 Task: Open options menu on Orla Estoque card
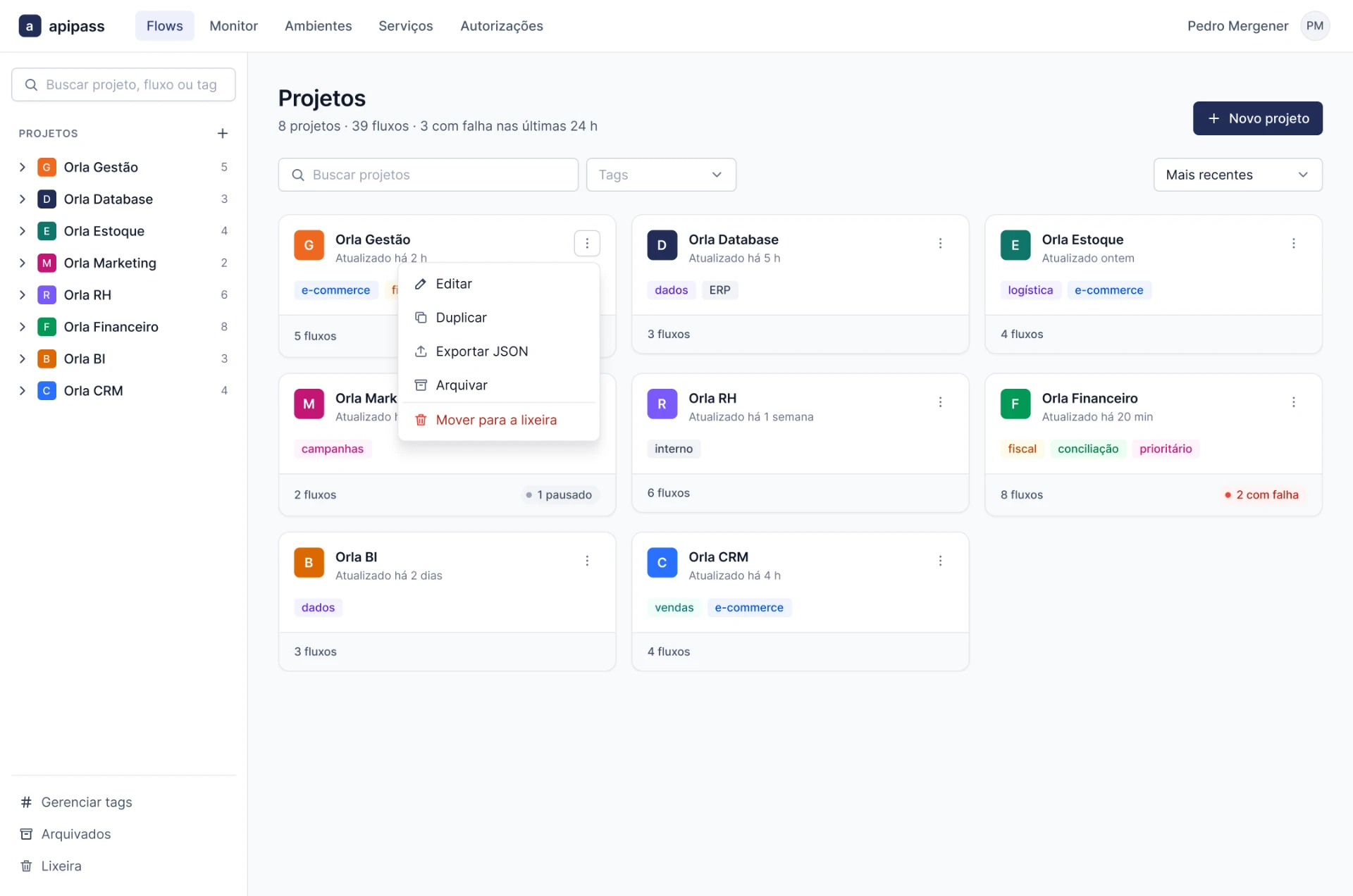tap(1293, 244)
